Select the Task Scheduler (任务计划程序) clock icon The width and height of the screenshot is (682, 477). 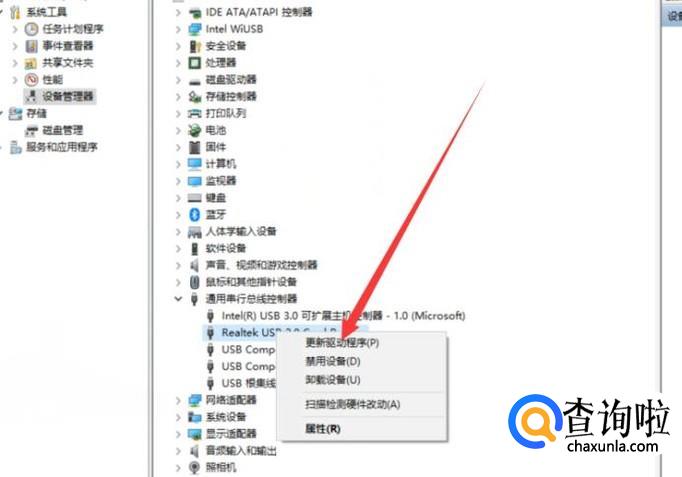[x=31, y=29]
